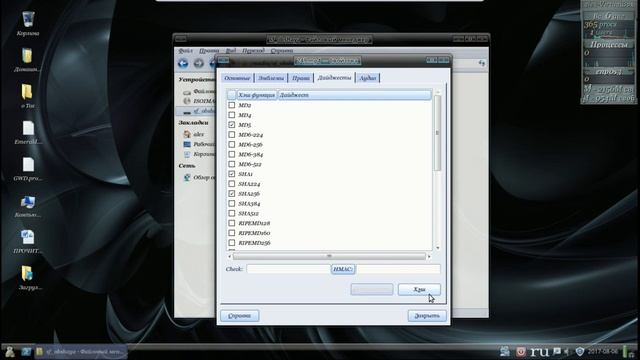Screen dimensions: 640x360
Task: Click the blue launcher icon on the taskbar
Action: [x=26, y=351]
